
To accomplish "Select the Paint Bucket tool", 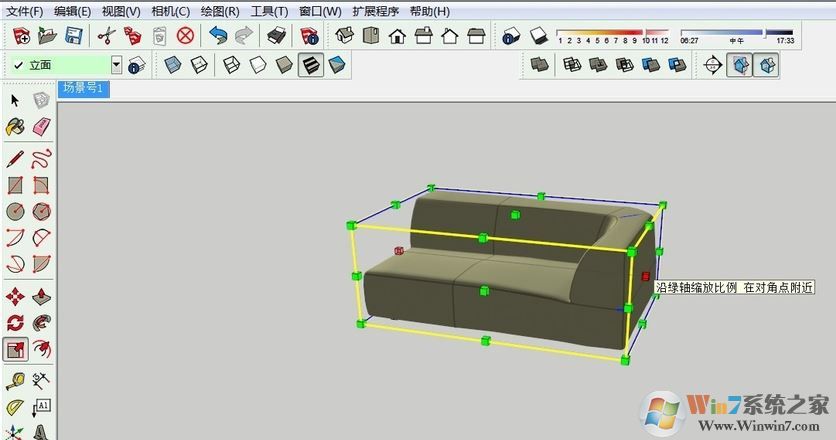I will [x=15, y=127].
